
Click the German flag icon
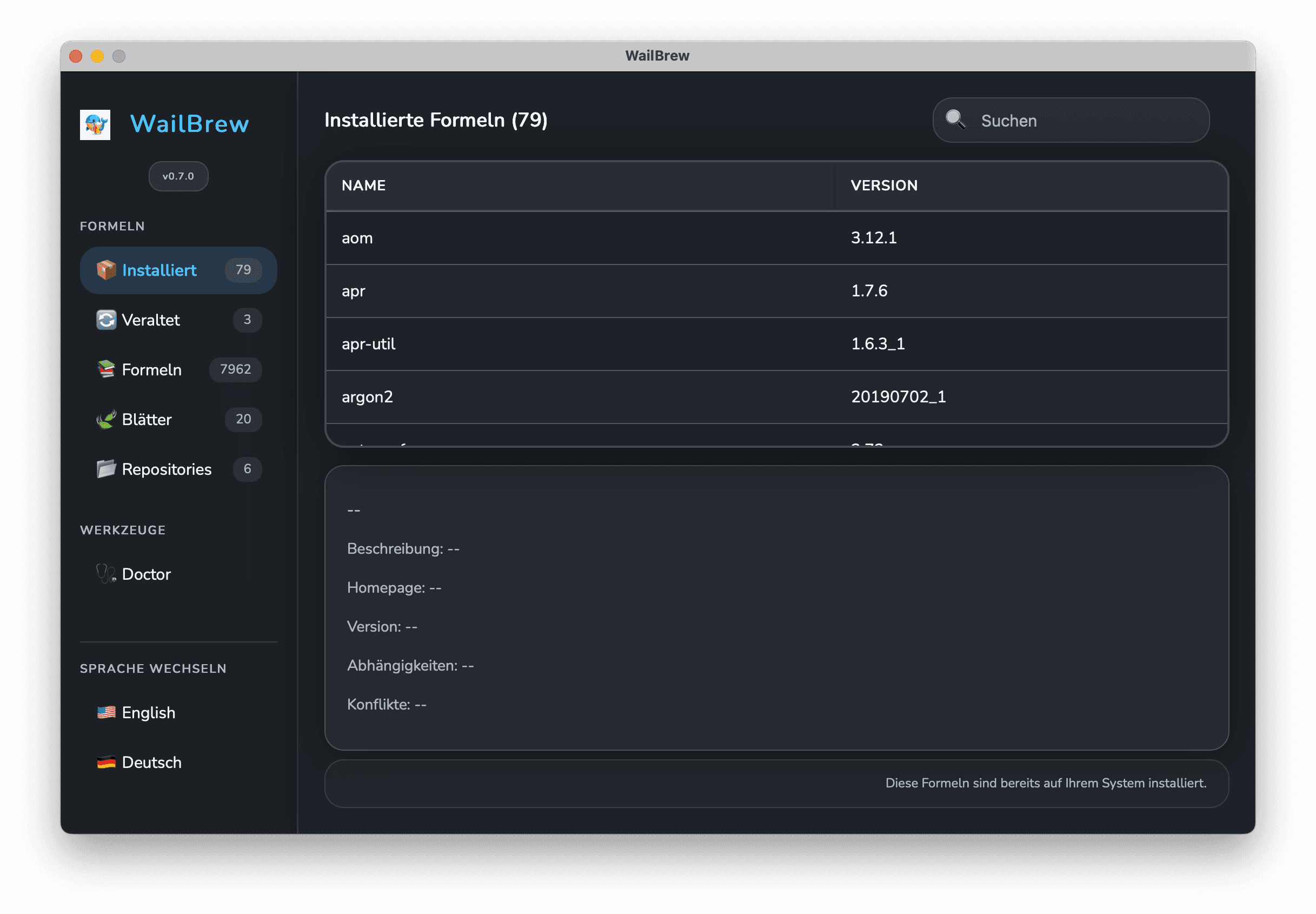click(106, 762)
